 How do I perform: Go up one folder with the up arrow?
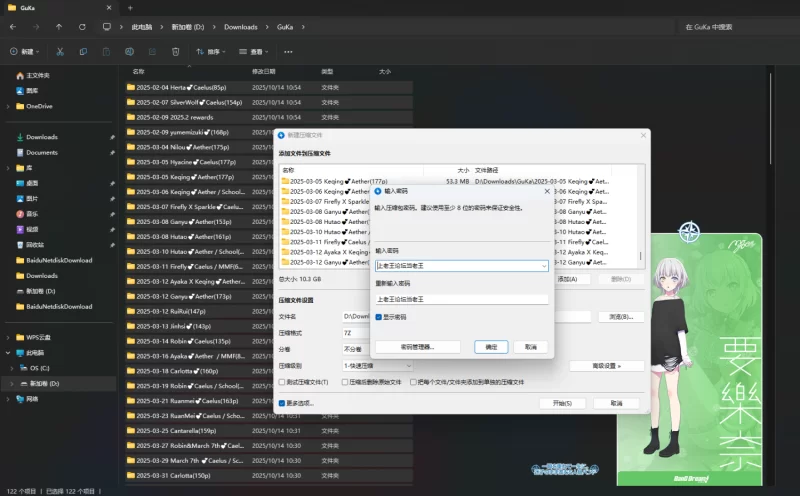pyautogui.click(x=59, y=27)
